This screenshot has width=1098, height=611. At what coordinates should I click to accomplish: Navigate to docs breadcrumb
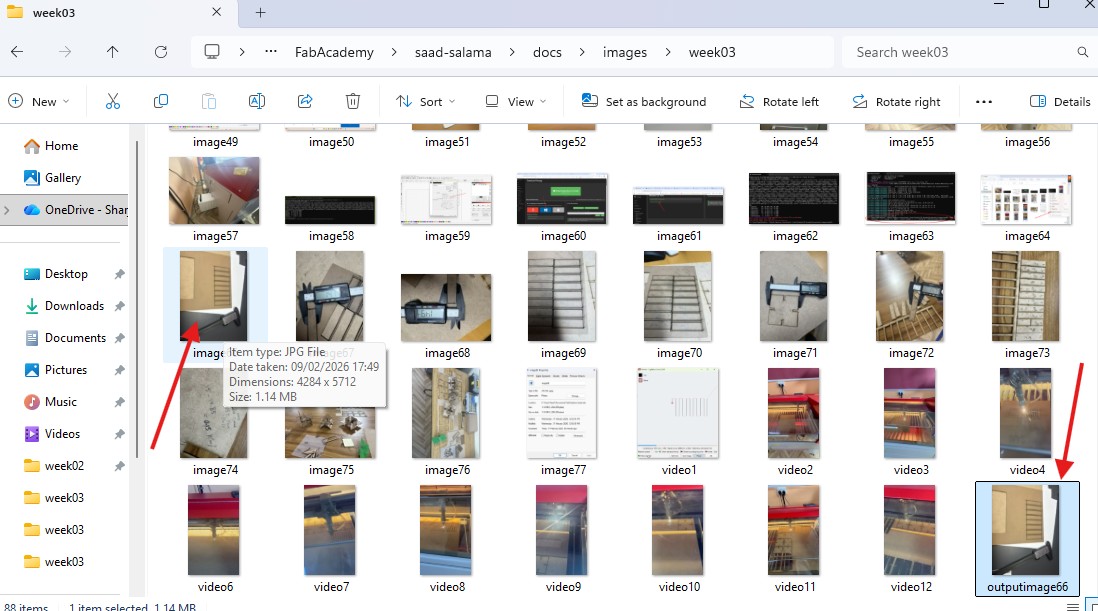[x=547, y=52]
